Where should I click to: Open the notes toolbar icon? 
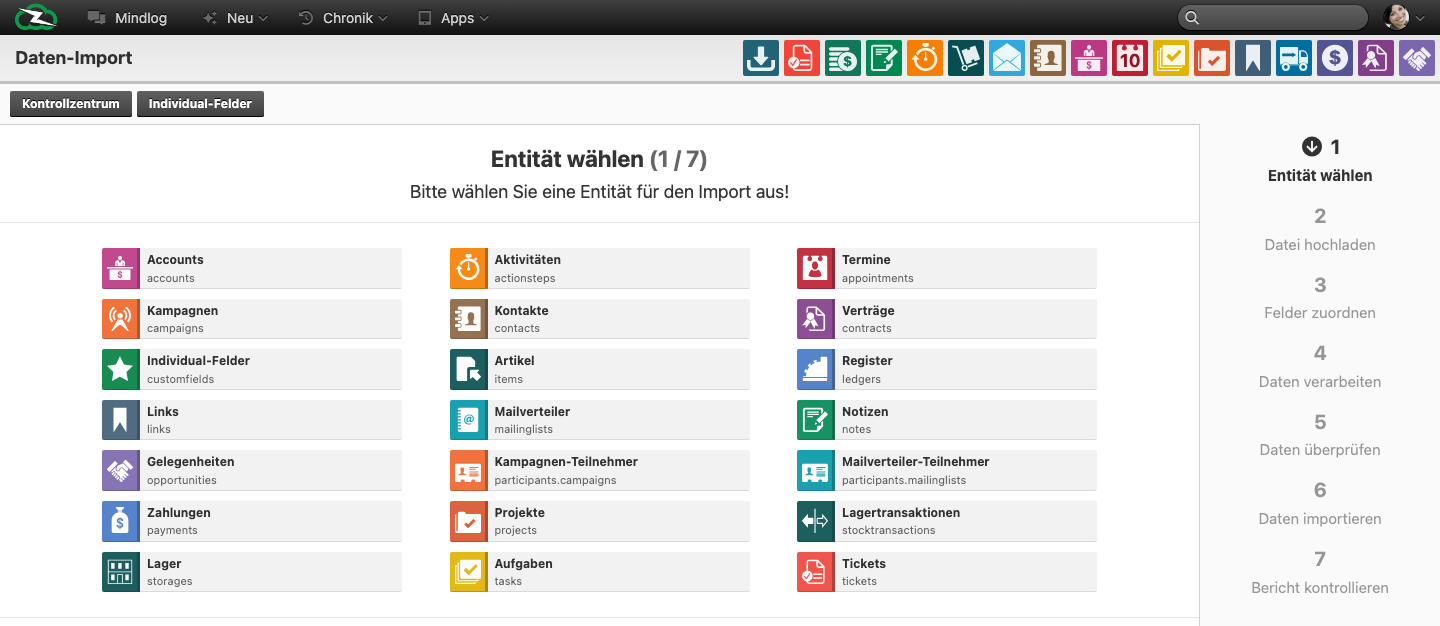(884, 58)
